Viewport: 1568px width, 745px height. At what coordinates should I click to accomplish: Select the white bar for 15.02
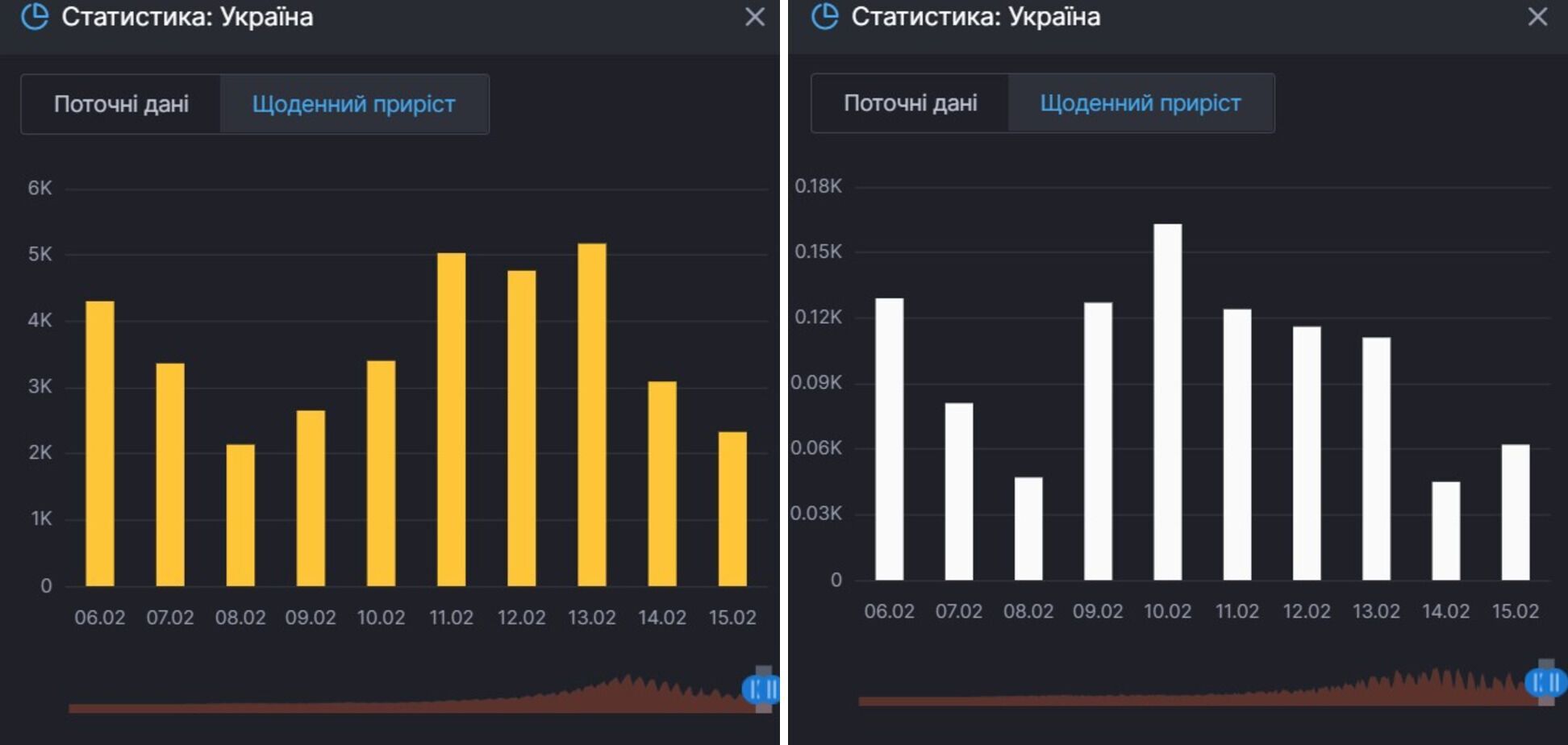coord(1516,512)
